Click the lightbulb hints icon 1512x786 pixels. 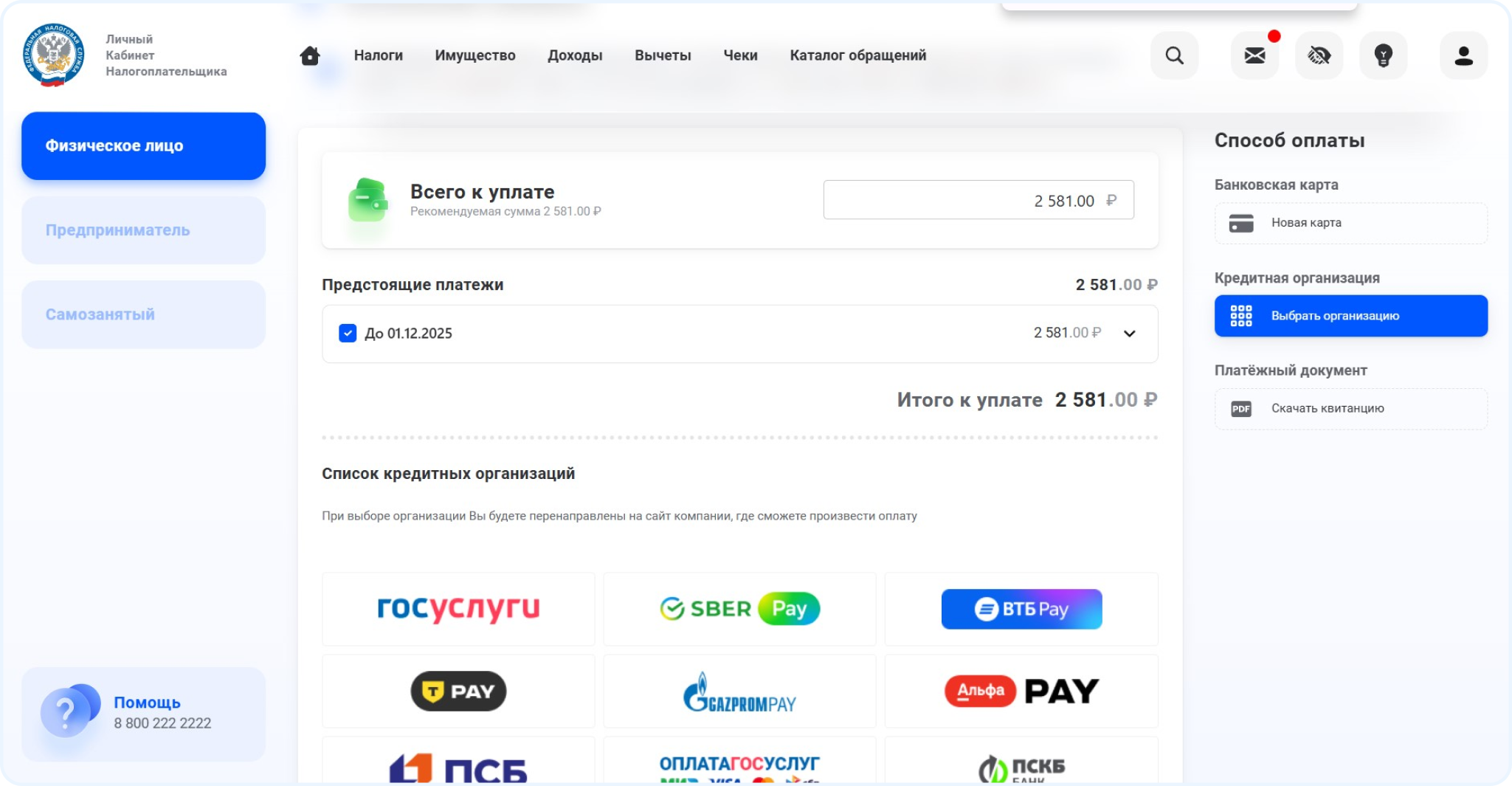(1383, 55)
